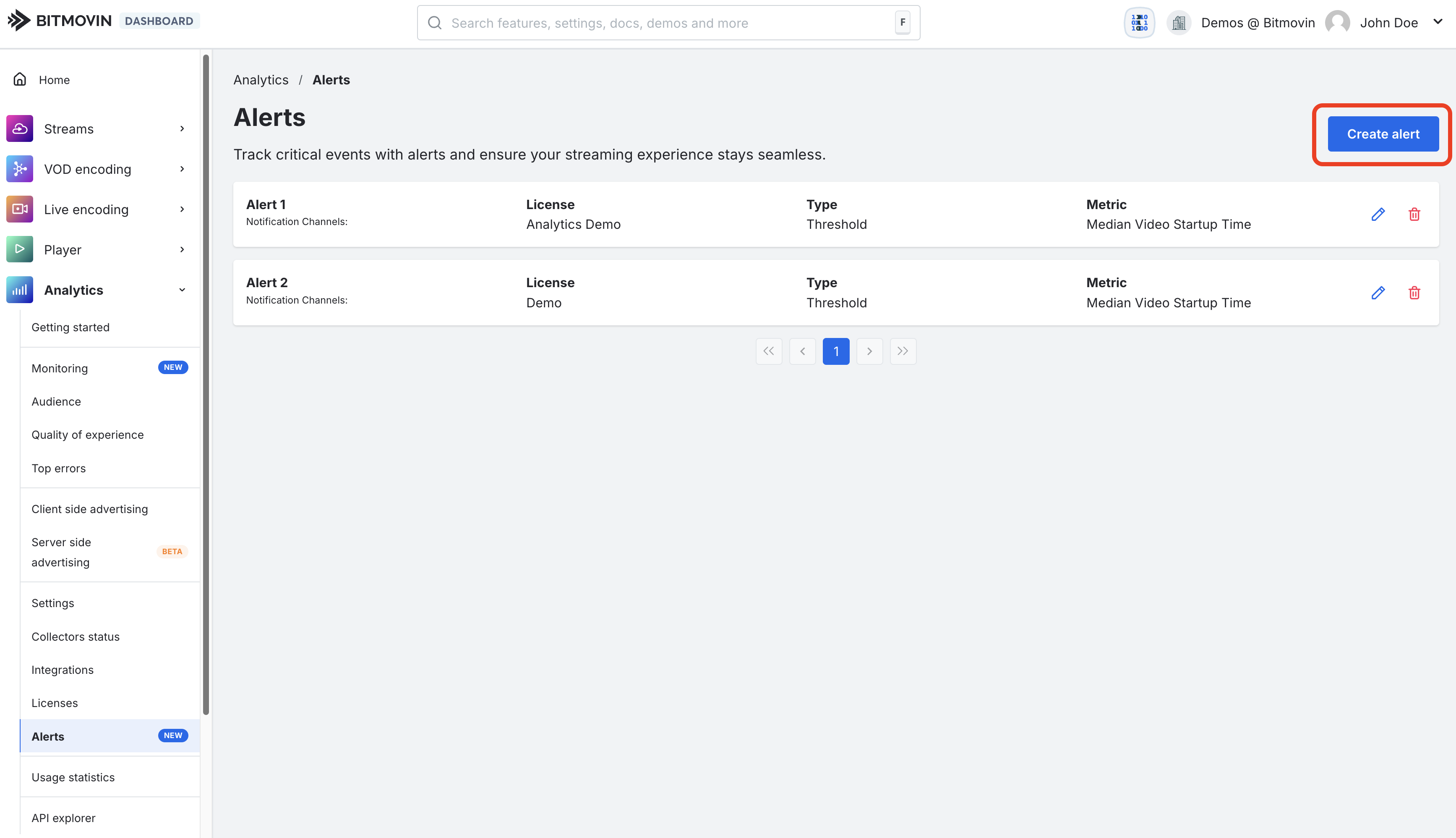Collapse the Analytics section chevron
The height and width of the screenshot is (838, 1456).
182,290
